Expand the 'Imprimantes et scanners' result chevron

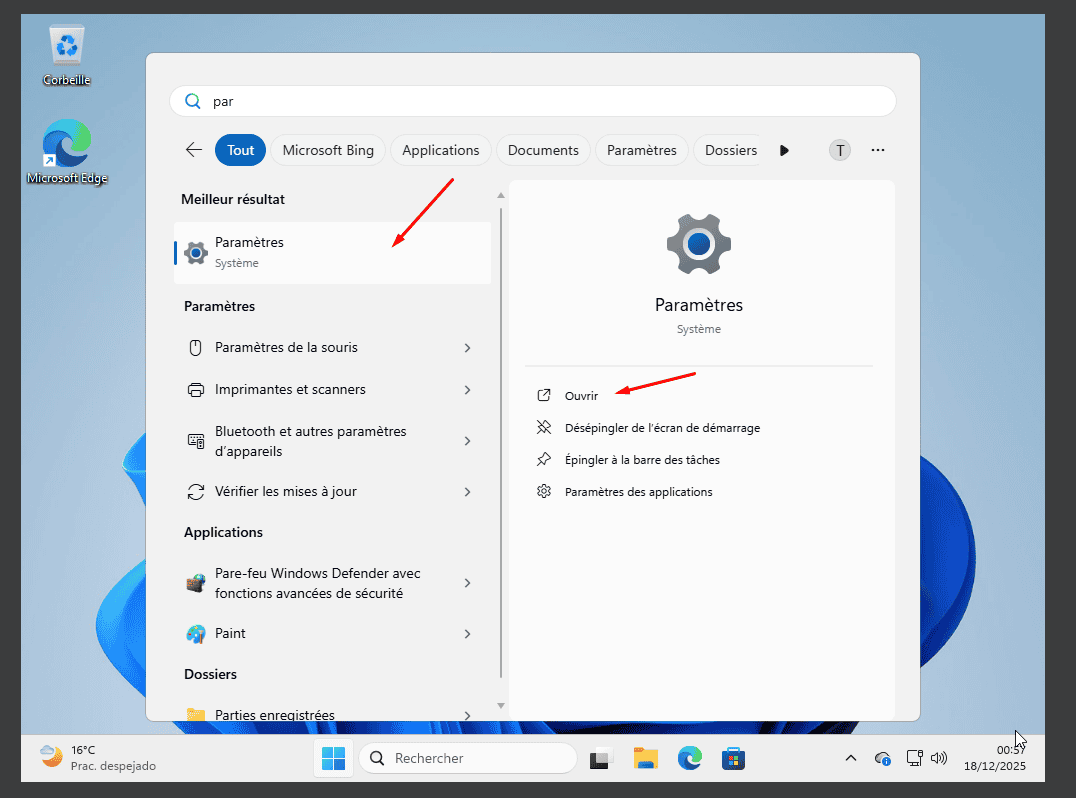click(x=467, y=390)
